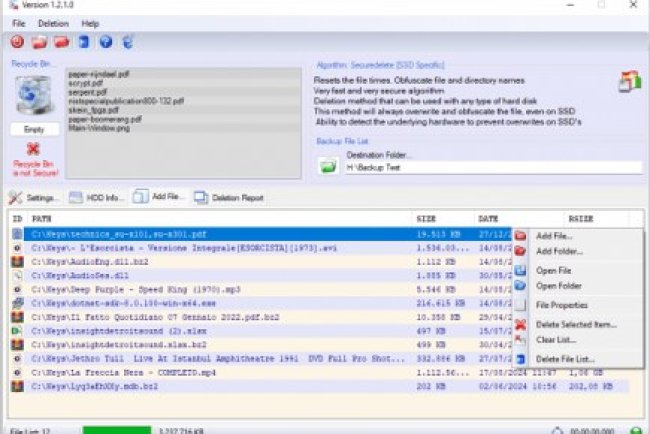The image size is (650, 434).
Task: Select paper-boomerang.pdf in recycle bin list
Action: [183, 119]
